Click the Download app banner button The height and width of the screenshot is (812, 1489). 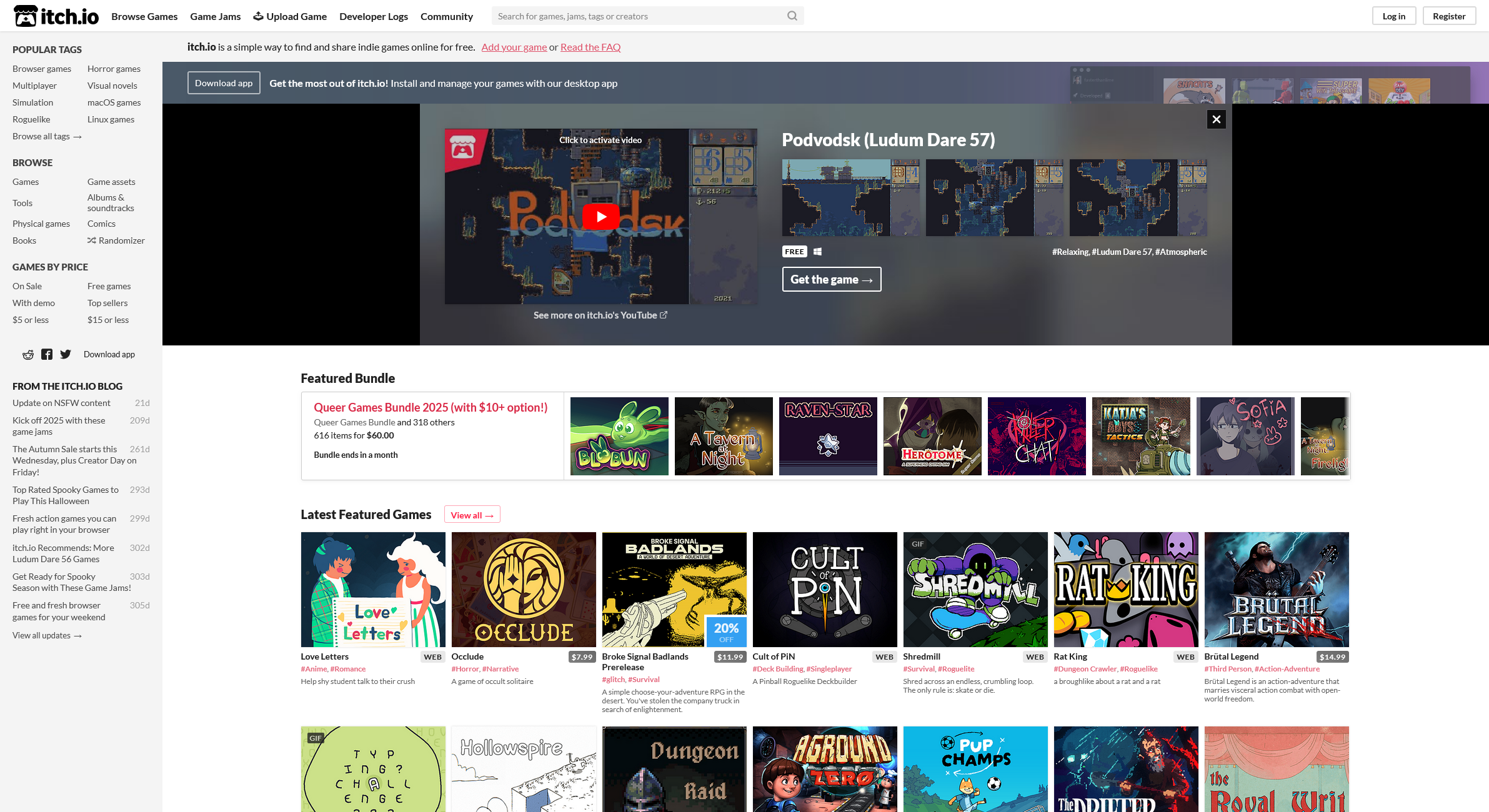click(224, 83)
